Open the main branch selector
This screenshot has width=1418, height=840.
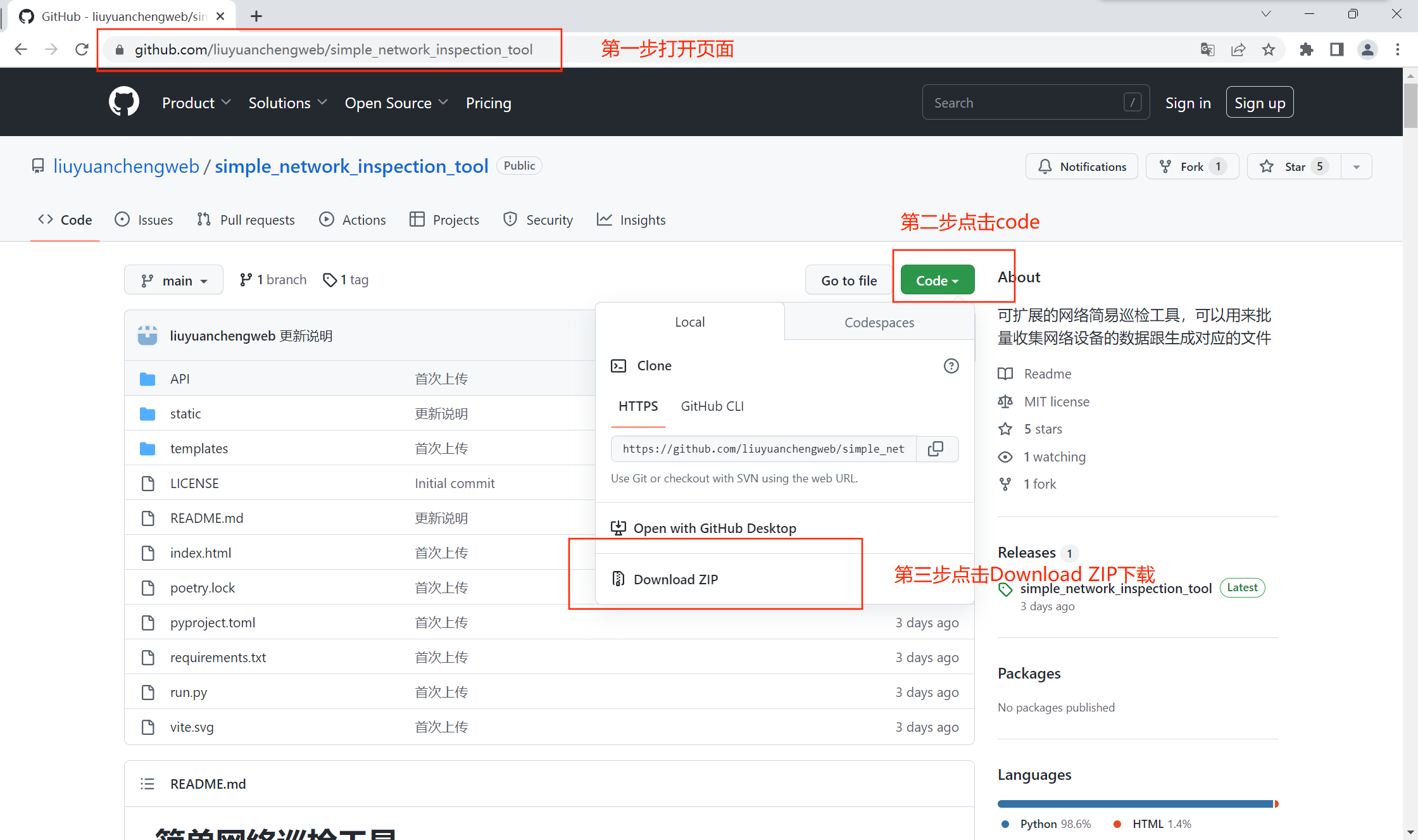173,280
